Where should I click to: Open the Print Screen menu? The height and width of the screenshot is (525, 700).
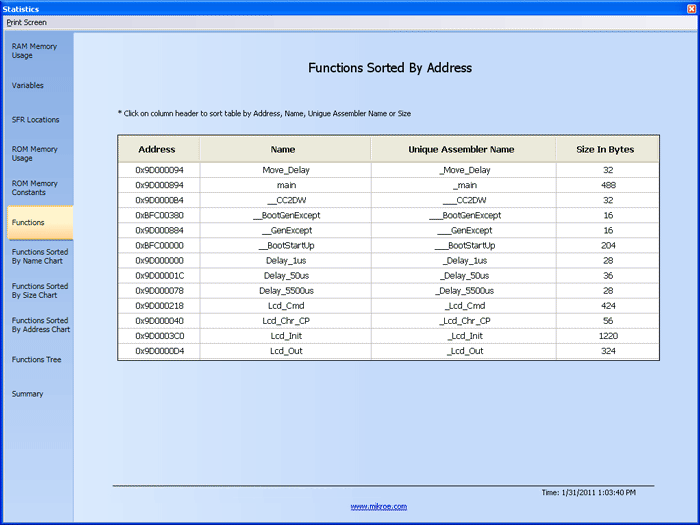[x=26, y=22]
